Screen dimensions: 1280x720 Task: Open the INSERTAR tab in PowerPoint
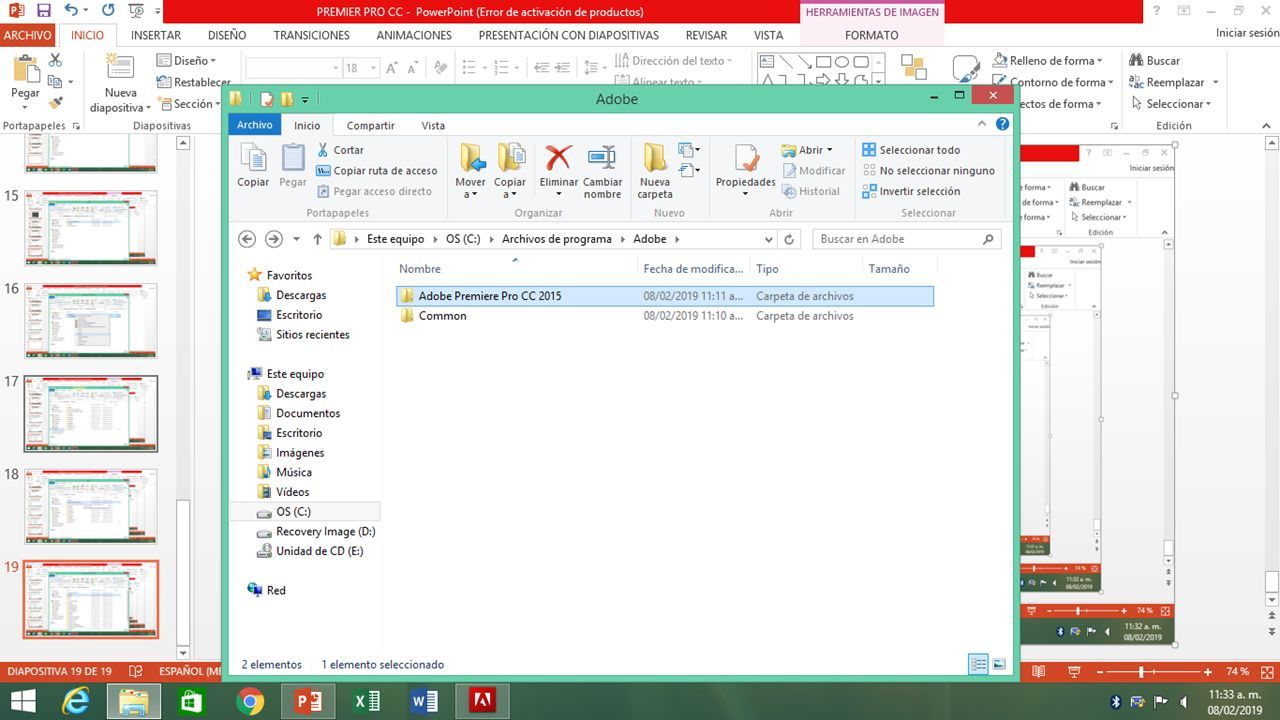pyautogui.click(x=156, y=35)
